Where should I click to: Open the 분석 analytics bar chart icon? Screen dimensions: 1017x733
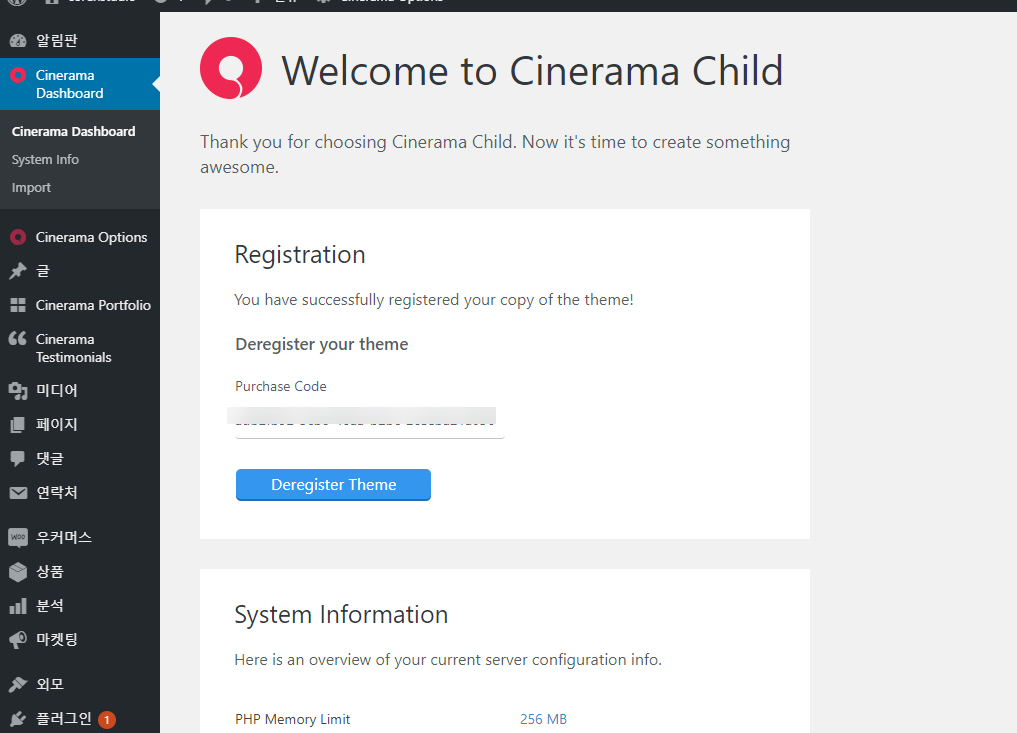pyautogui.click(x=18, y=606)
